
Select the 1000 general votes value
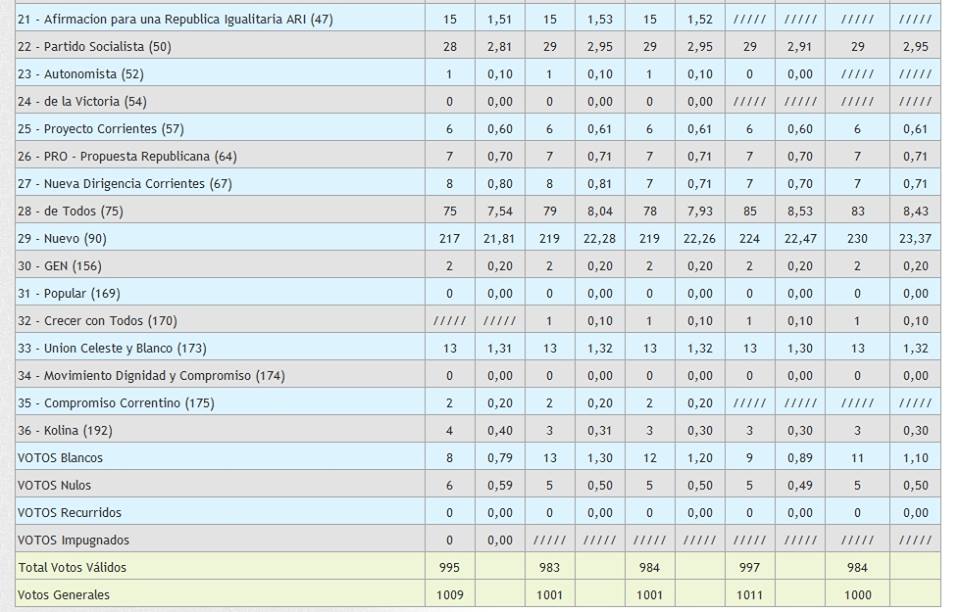[857, 595]
